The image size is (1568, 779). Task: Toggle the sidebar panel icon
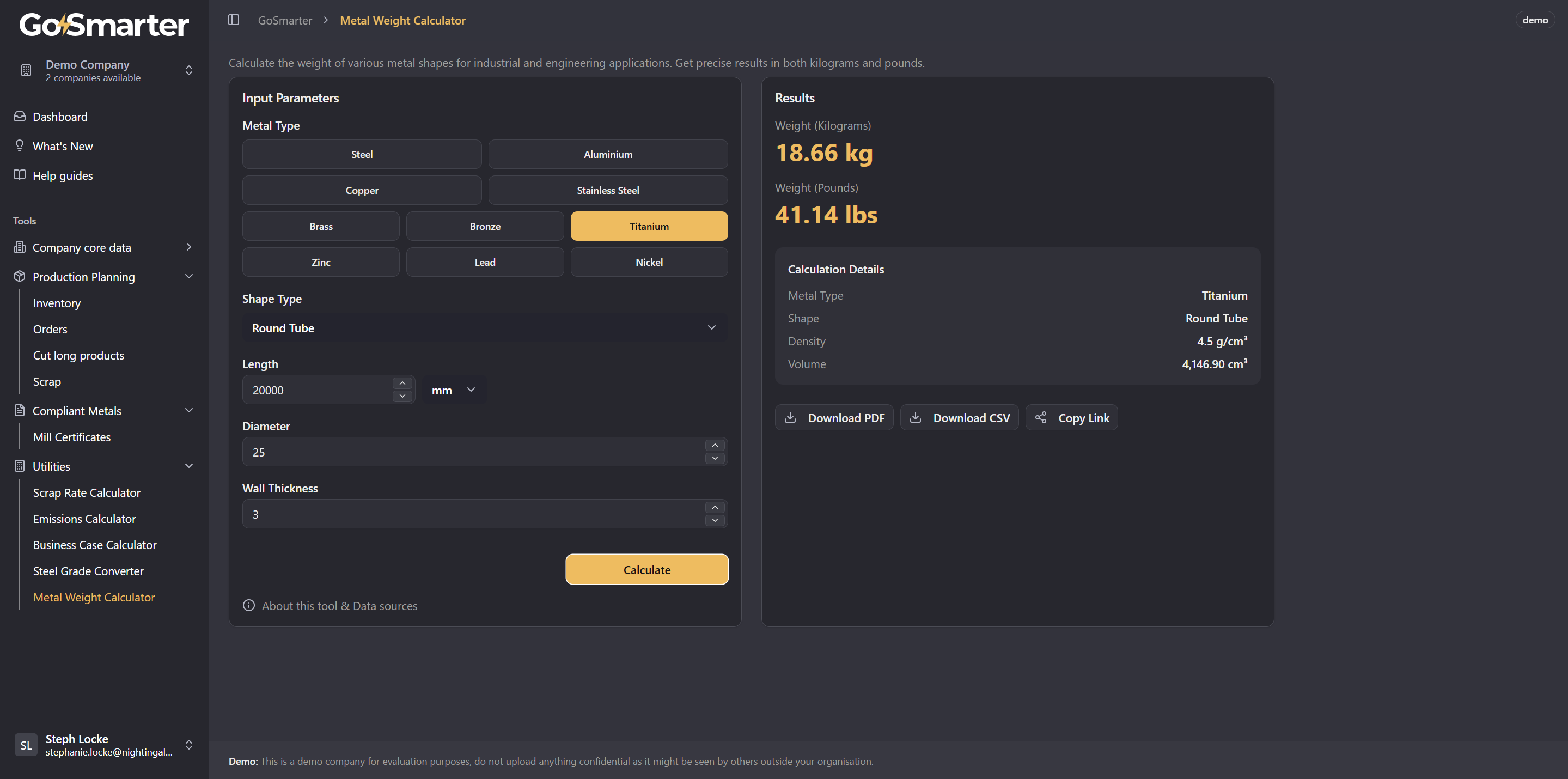234,20
